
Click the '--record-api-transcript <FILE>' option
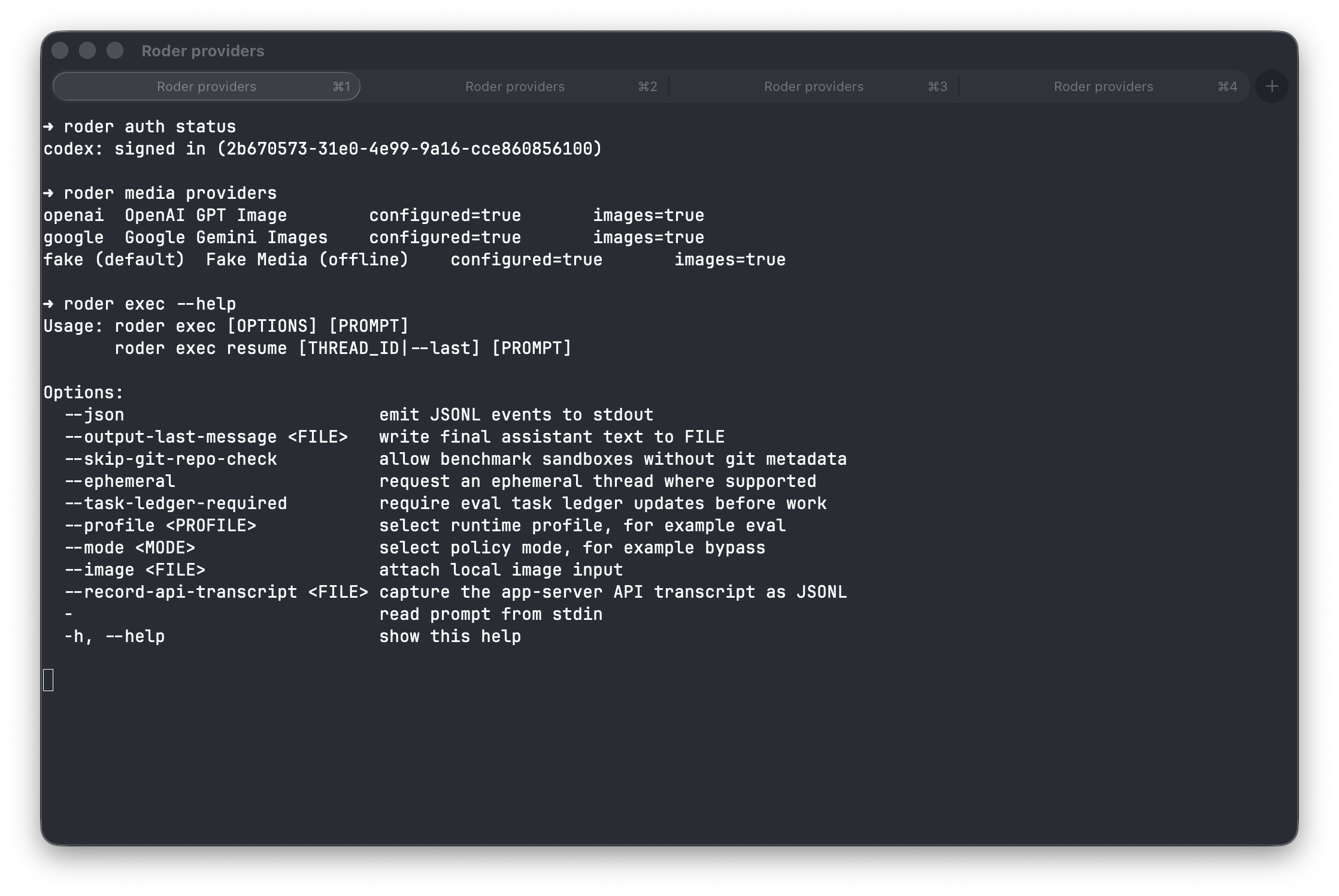216,592
